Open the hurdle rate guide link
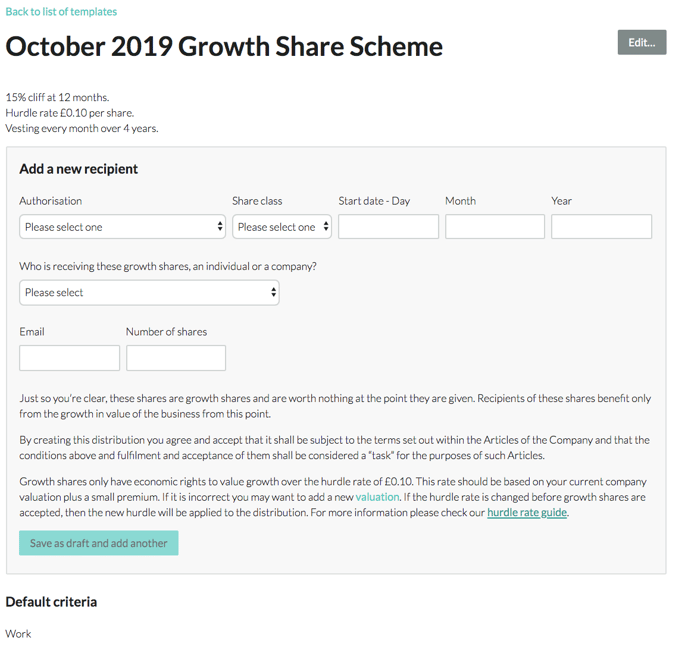The height and width of the screenshot is (653, 688). 527,512
